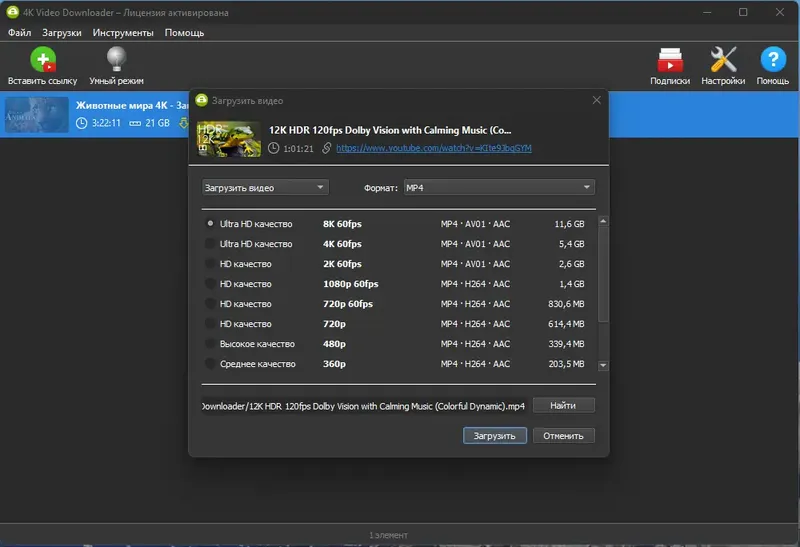This screenshot has width=800, height=547.
Task: Click the 614,4 MB size value
Action: [x=566, y=324]
